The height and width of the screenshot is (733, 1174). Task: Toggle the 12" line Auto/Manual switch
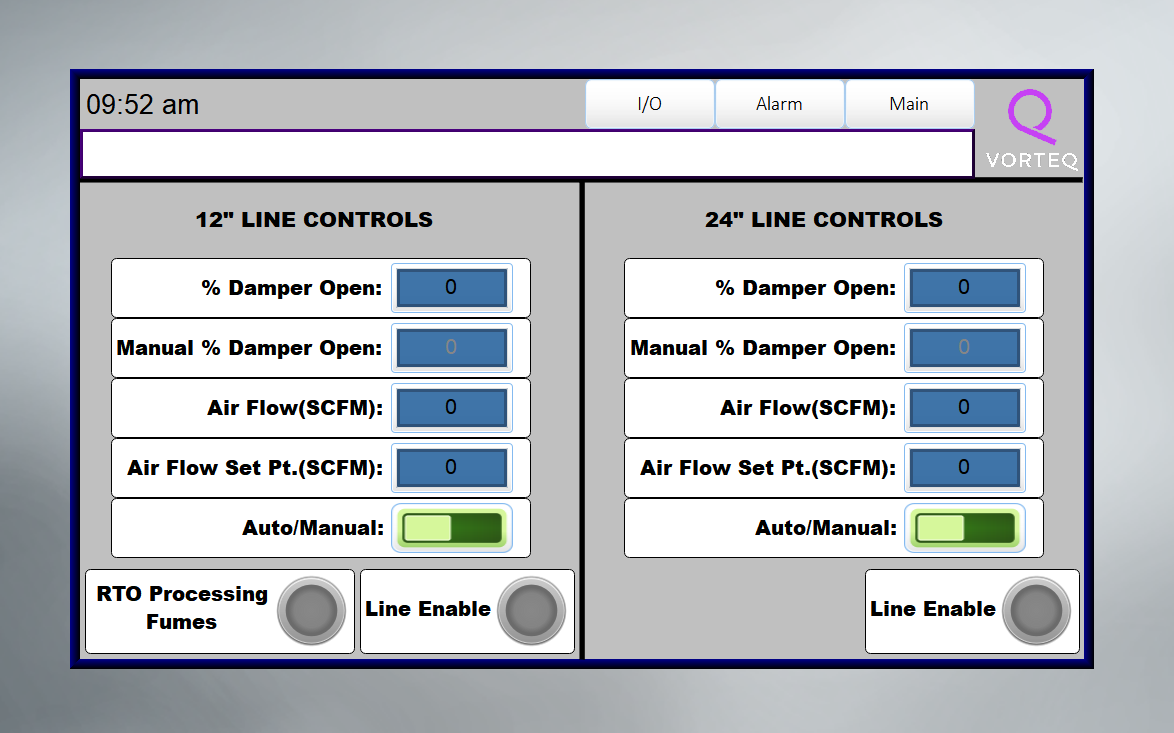(452, 528)
